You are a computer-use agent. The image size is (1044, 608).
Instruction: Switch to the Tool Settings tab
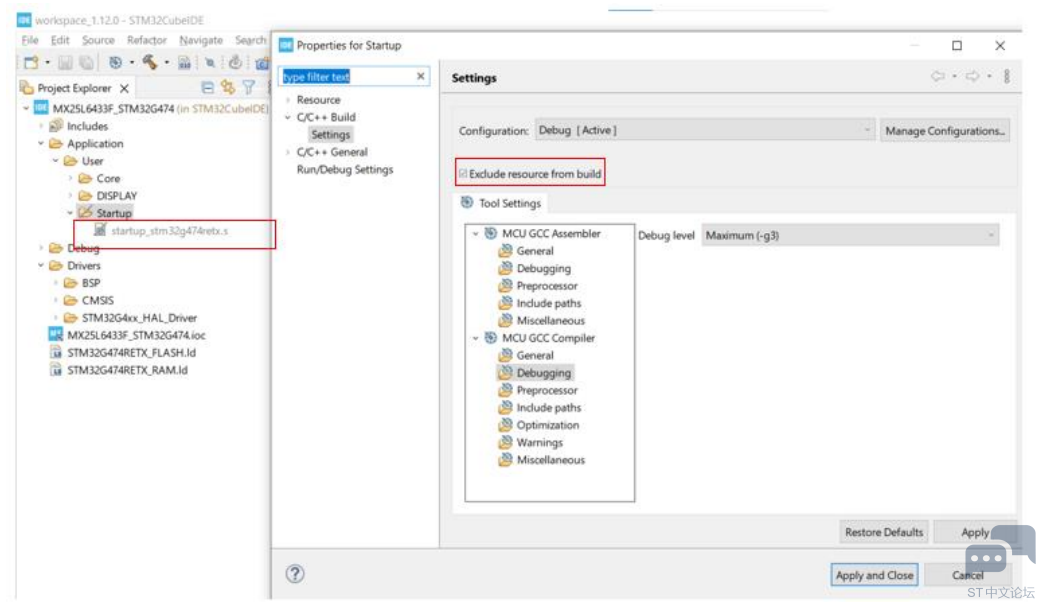pyautogui.click(x=501, y=203)
